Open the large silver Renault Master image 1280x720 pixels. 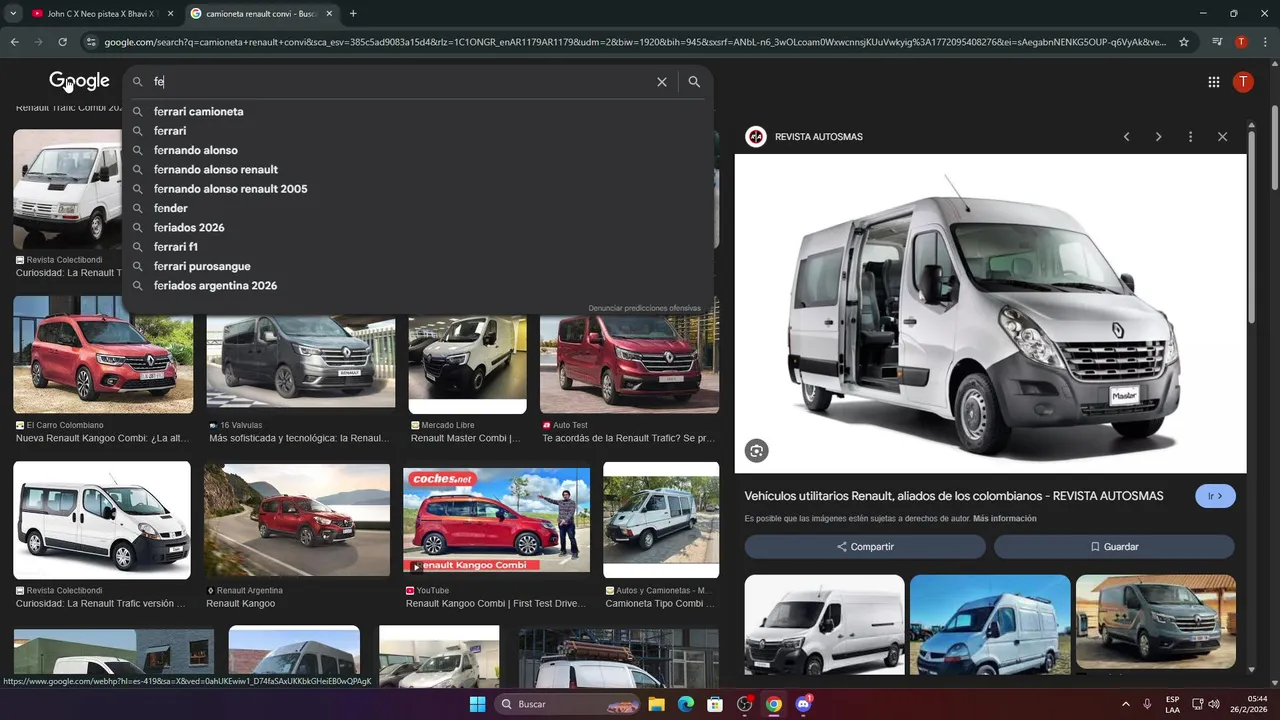(991, 313)
